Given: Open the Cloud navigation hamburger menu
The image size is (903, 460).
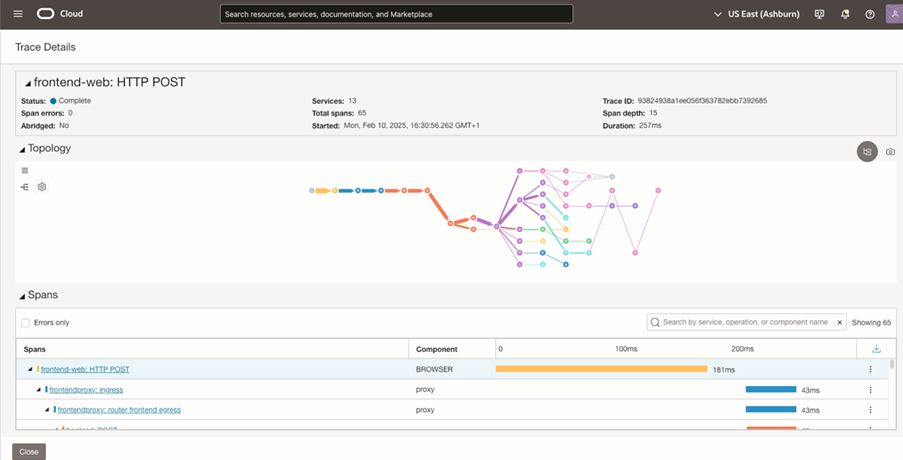Looking at the screenshot, I should (x=18, y=14).
